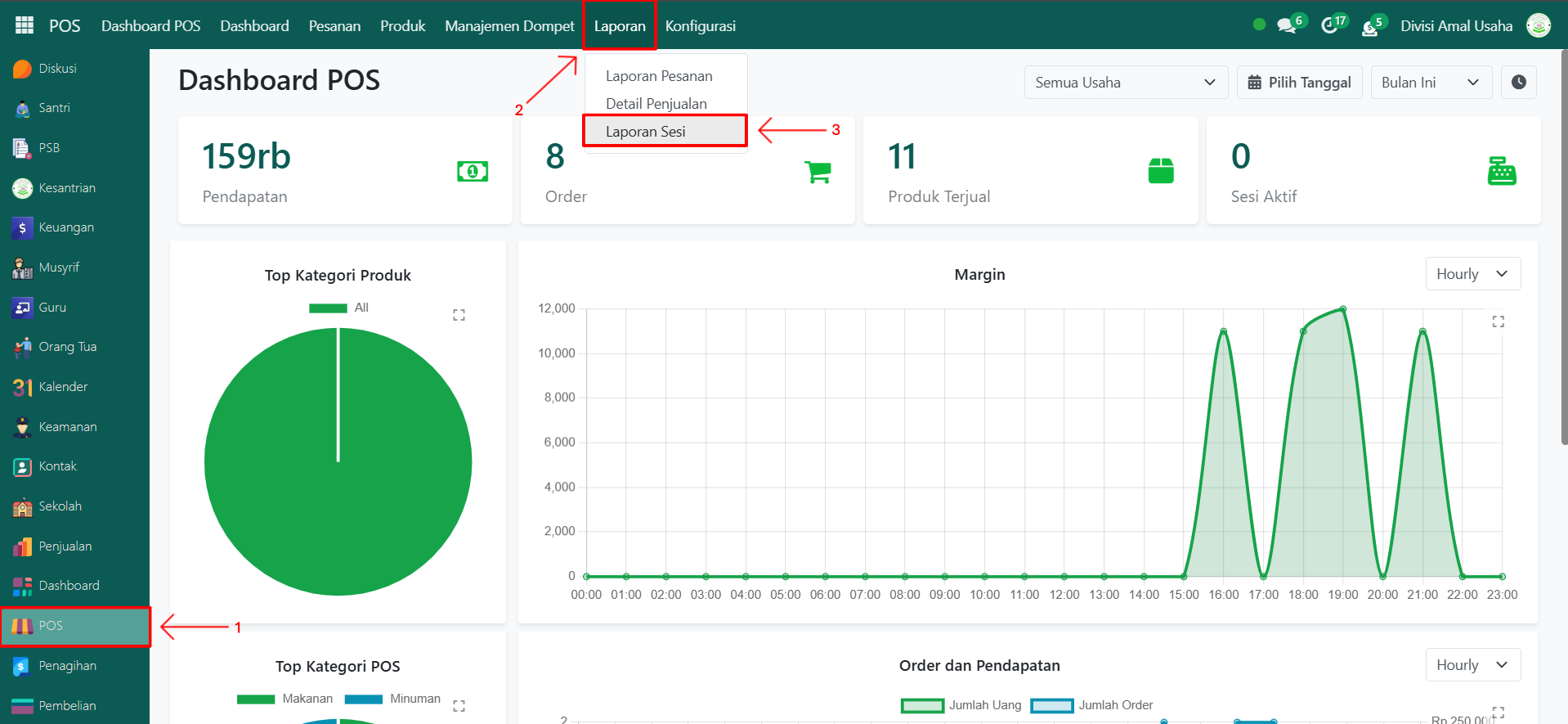Open the Keuangan module in sidebar
Viewport: 1568px width, 724px height.
(65, 227)
